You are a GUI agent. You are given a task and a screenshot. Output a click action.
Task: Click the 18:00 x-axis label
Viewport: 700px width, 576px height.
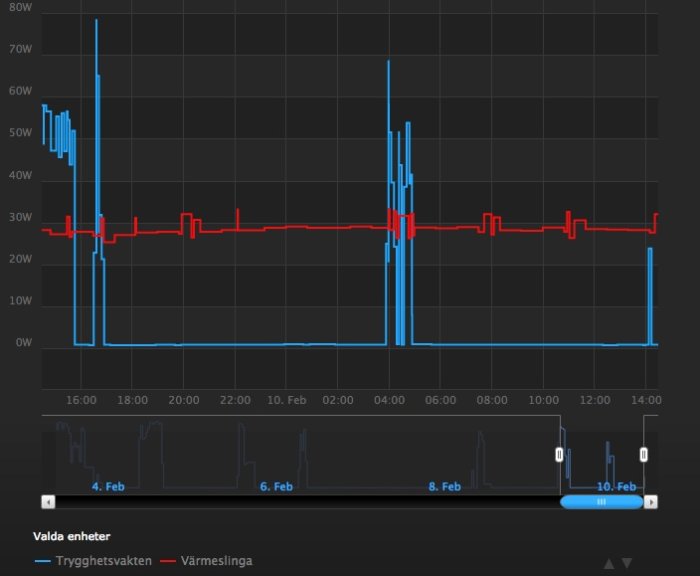[x=133, y=400]
